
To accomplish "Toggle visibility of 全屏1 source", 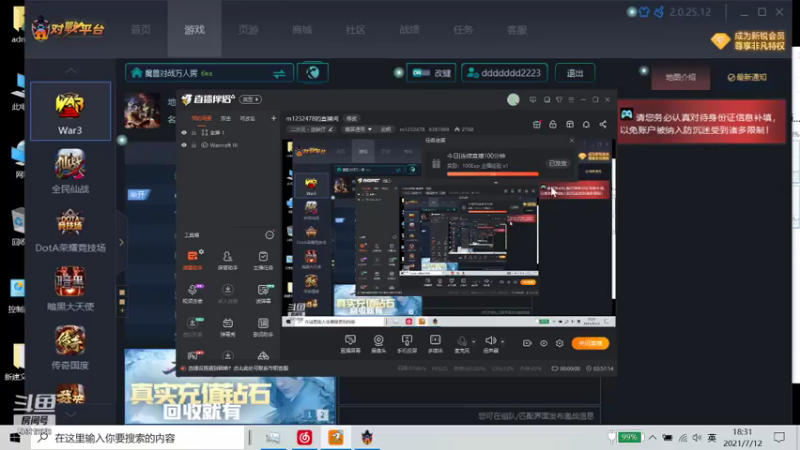I will (184, 133).
